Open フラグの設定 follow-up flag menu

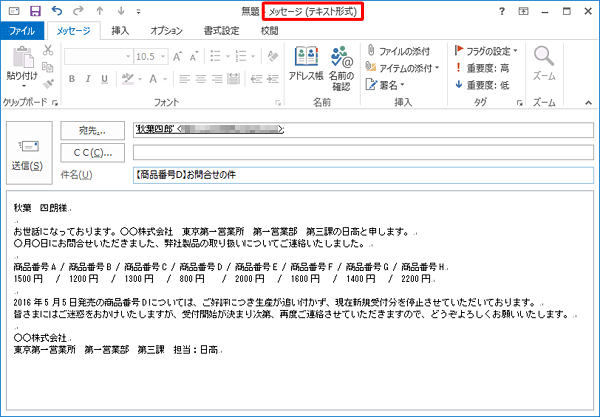(486, 51)
